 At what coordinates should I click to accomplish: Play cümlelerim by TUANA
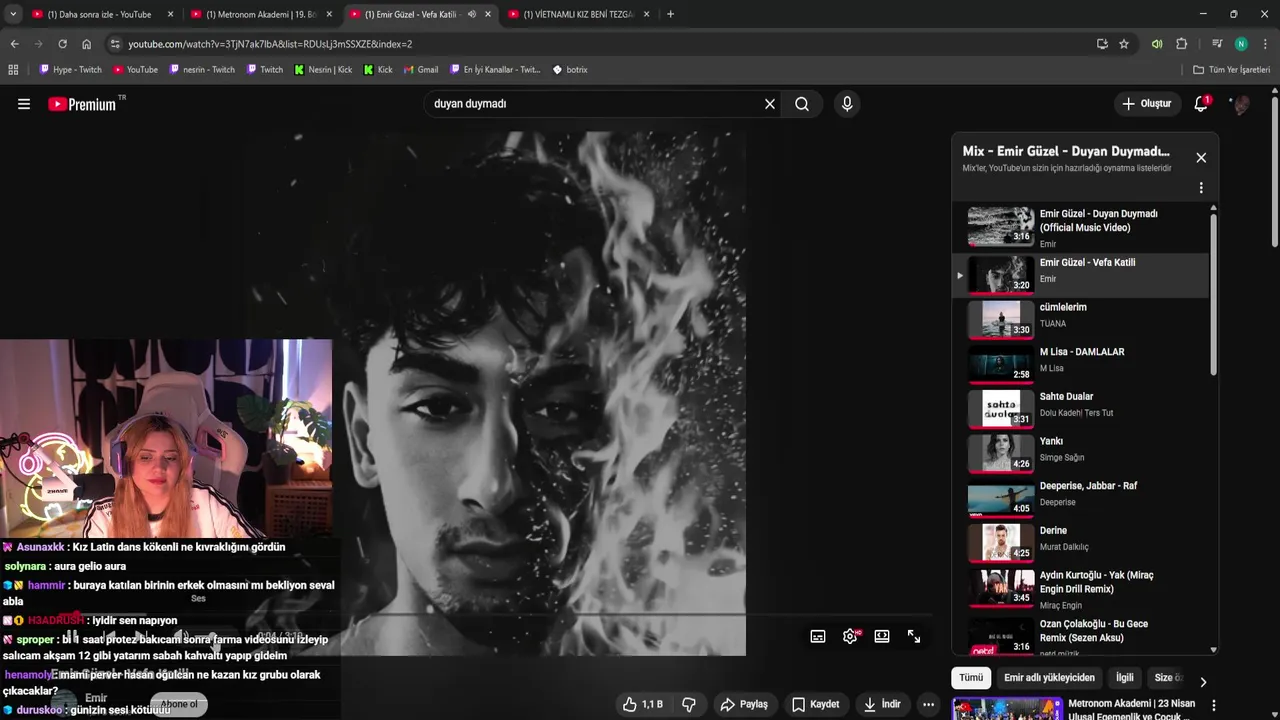(1080, 320)
